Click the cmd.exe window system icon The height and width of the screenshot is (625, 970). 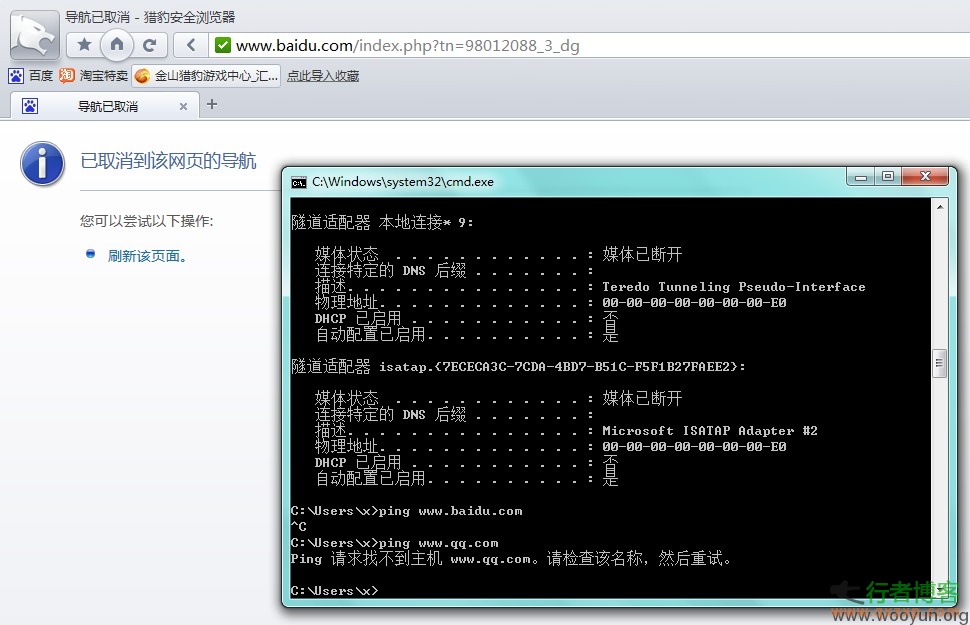pyautogui.click(x=299, y=182)
